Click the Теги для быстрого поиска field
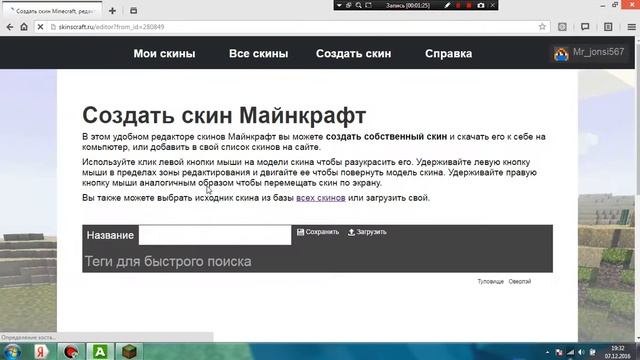This screenshot has width=640, height=360. pos(168,261)
